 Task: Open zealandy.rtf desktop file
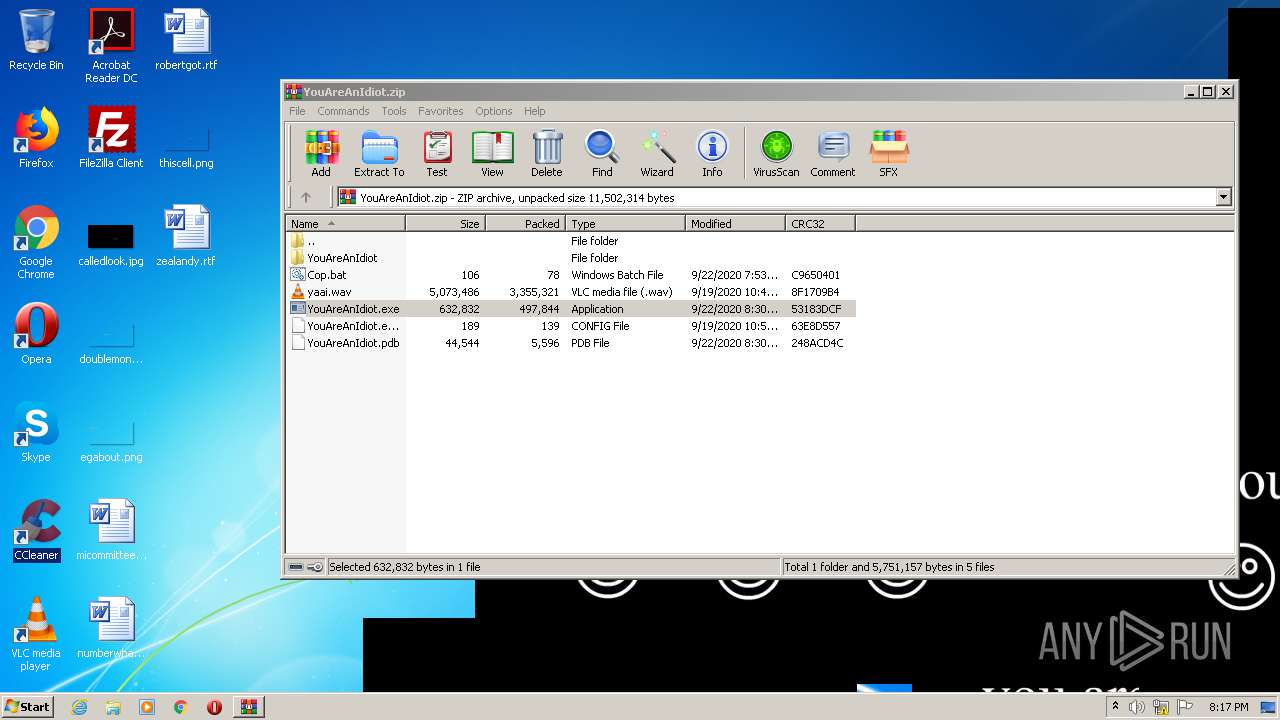point(186,236)
